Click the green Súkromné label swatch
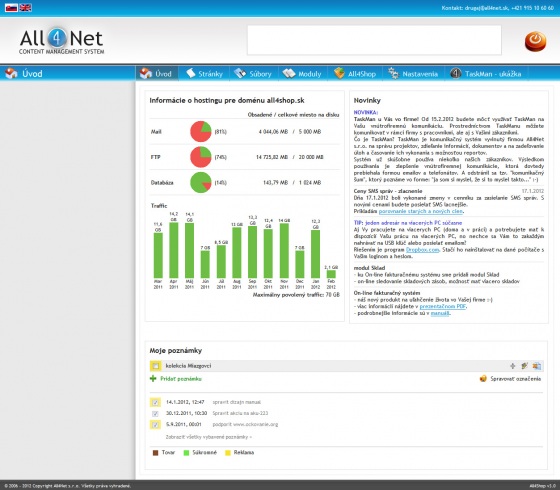The width and height of the screenshot is (560, 490). tap(186, 453)
